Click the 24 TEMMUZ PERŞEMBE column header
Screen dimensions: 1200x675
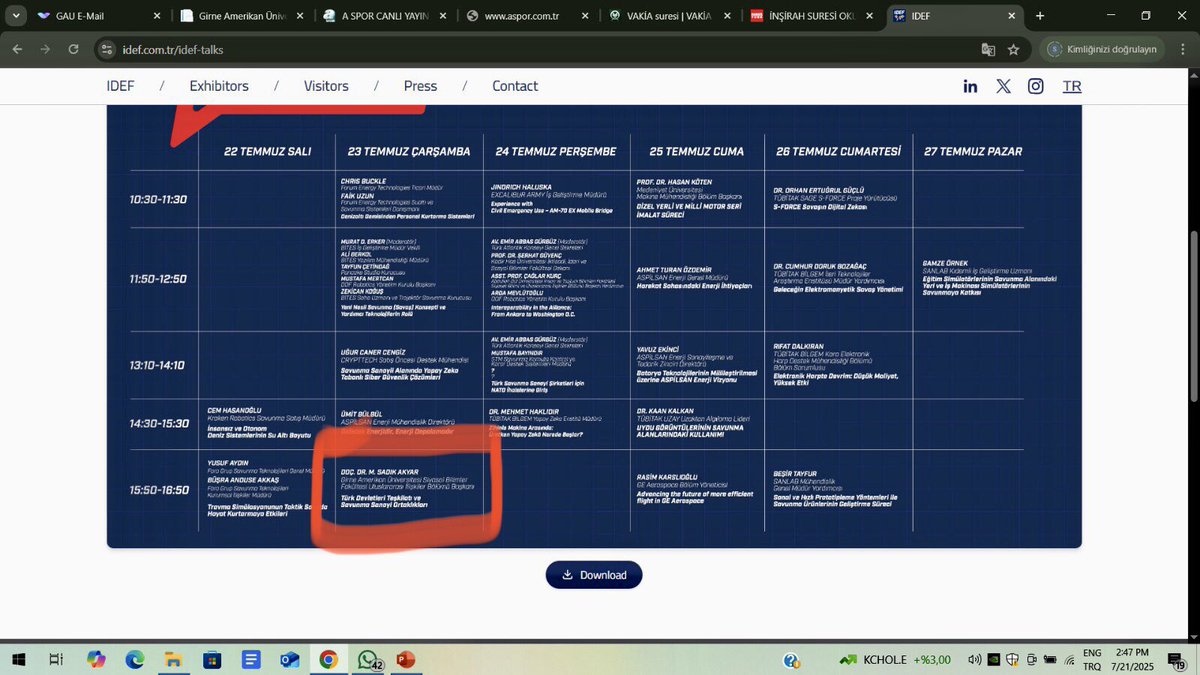557,152
